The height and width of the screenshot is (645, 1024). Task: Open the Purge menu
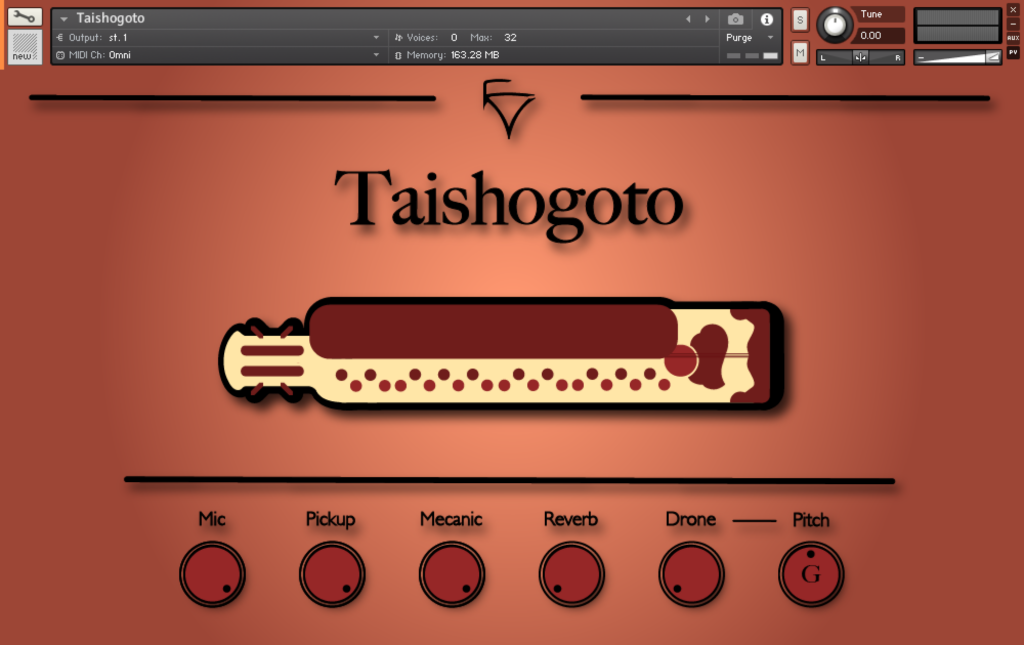[750, 37]
